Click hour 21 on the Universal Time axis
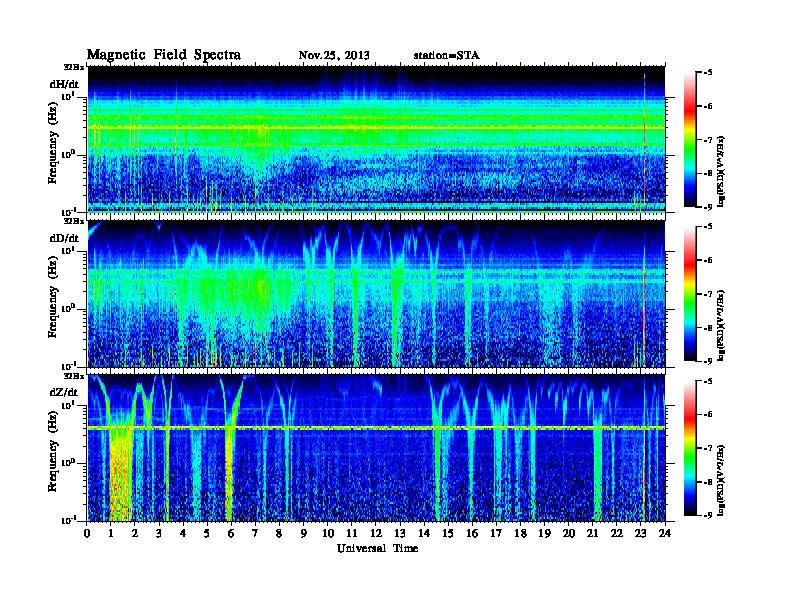Screen dimensions: 792x612 tap(592, 533)
